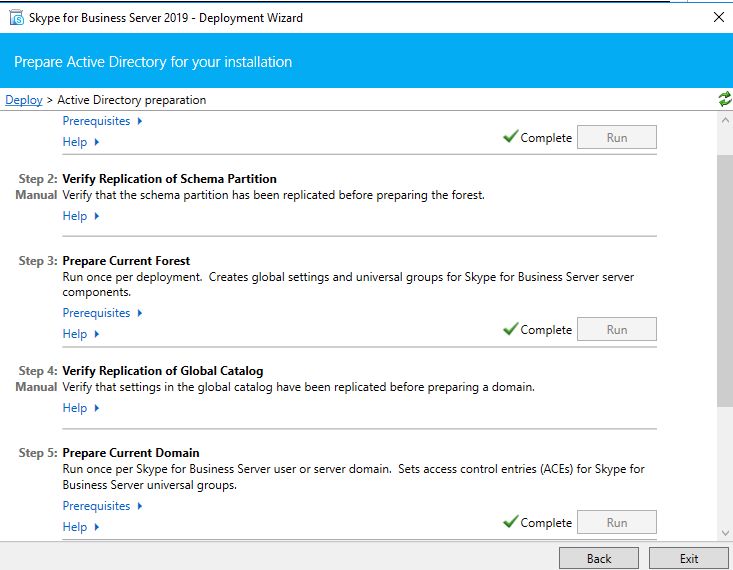Click the 'Step 5:' label
The image size is (733, 570).
pos(38,453)
